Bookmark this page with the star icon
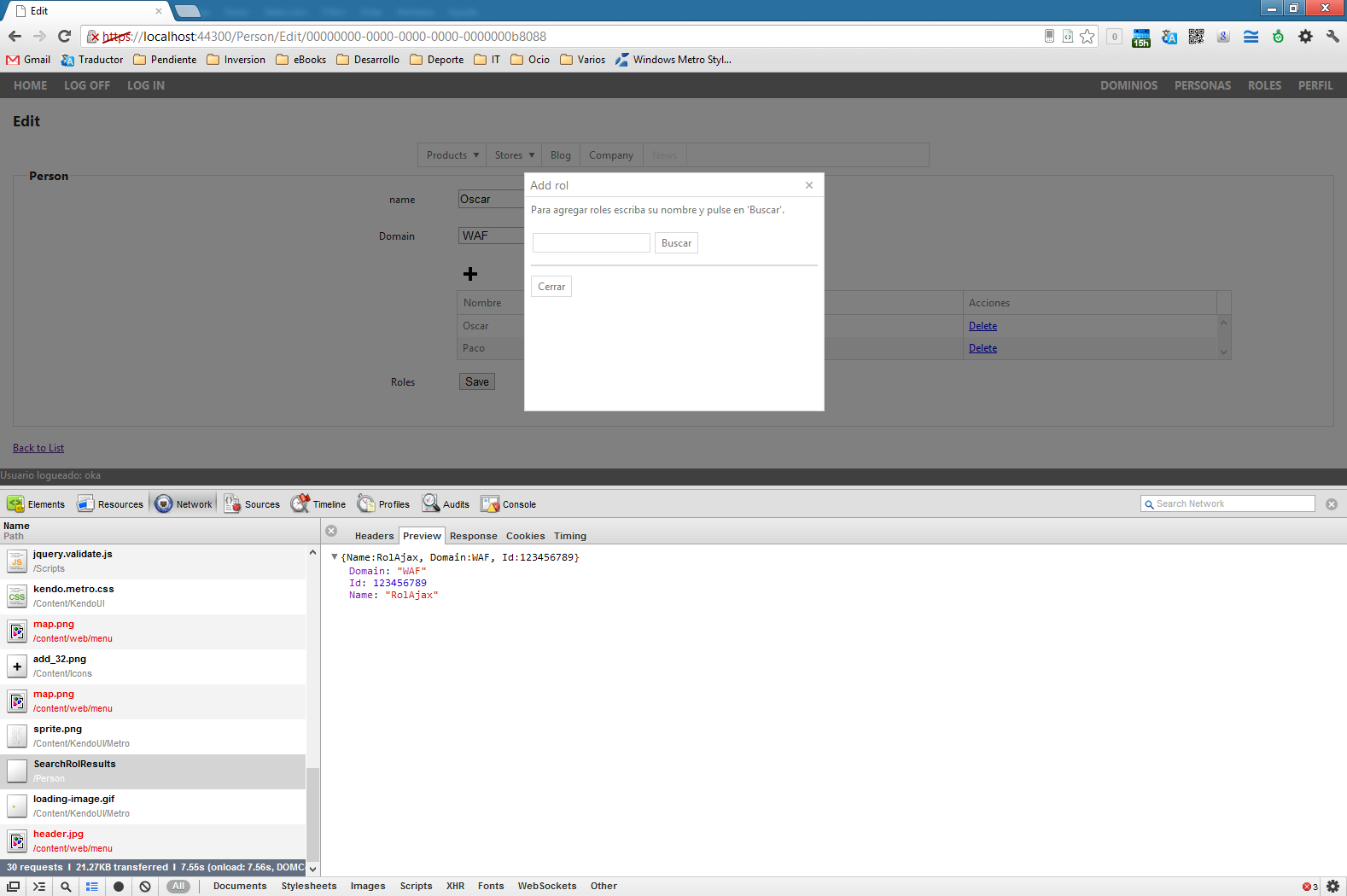1347x896 pixels. pyautogui.click(x=1087, y=36)
